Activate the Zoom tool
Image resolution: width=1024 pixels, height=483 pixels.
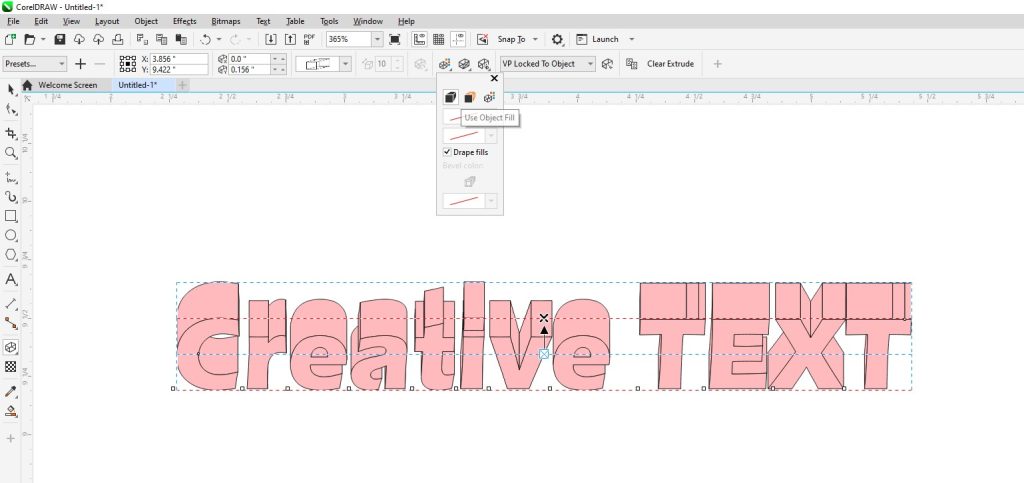[11, 153]
